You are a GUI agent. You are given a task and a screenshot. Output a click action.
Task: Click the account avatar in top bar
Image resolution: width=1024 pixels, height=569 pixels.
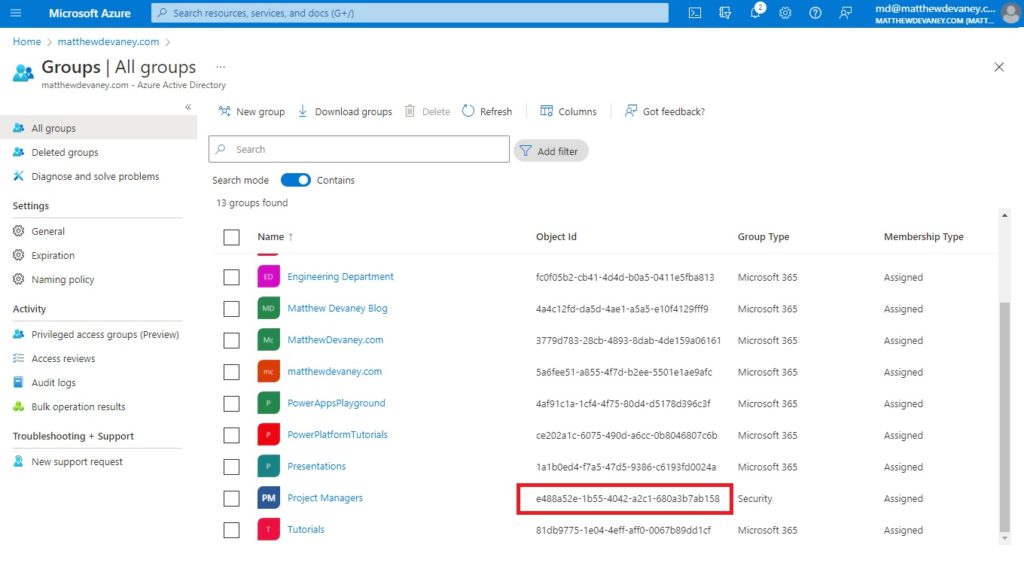point(1011,13)
